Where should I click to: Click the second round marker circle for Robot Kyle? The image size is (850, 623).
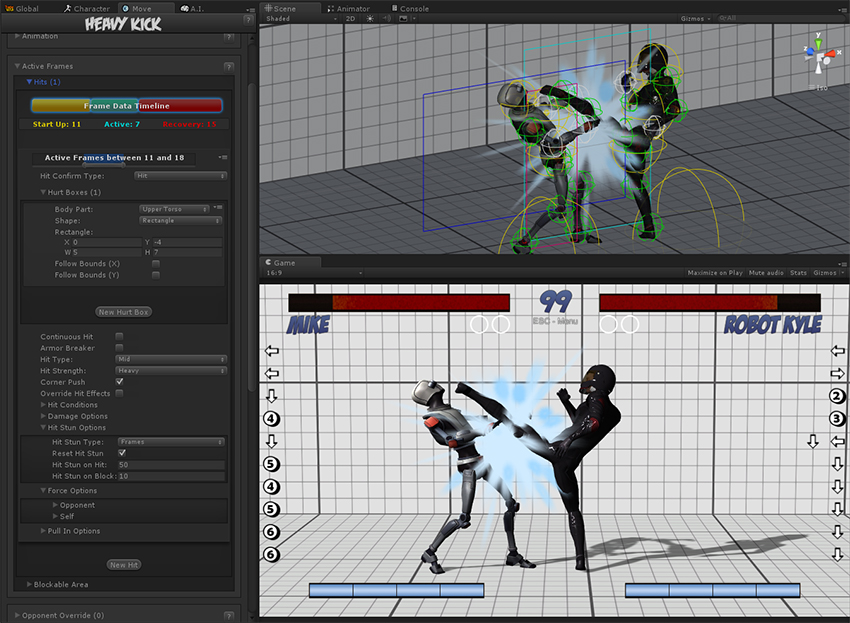tap(630, 324)
